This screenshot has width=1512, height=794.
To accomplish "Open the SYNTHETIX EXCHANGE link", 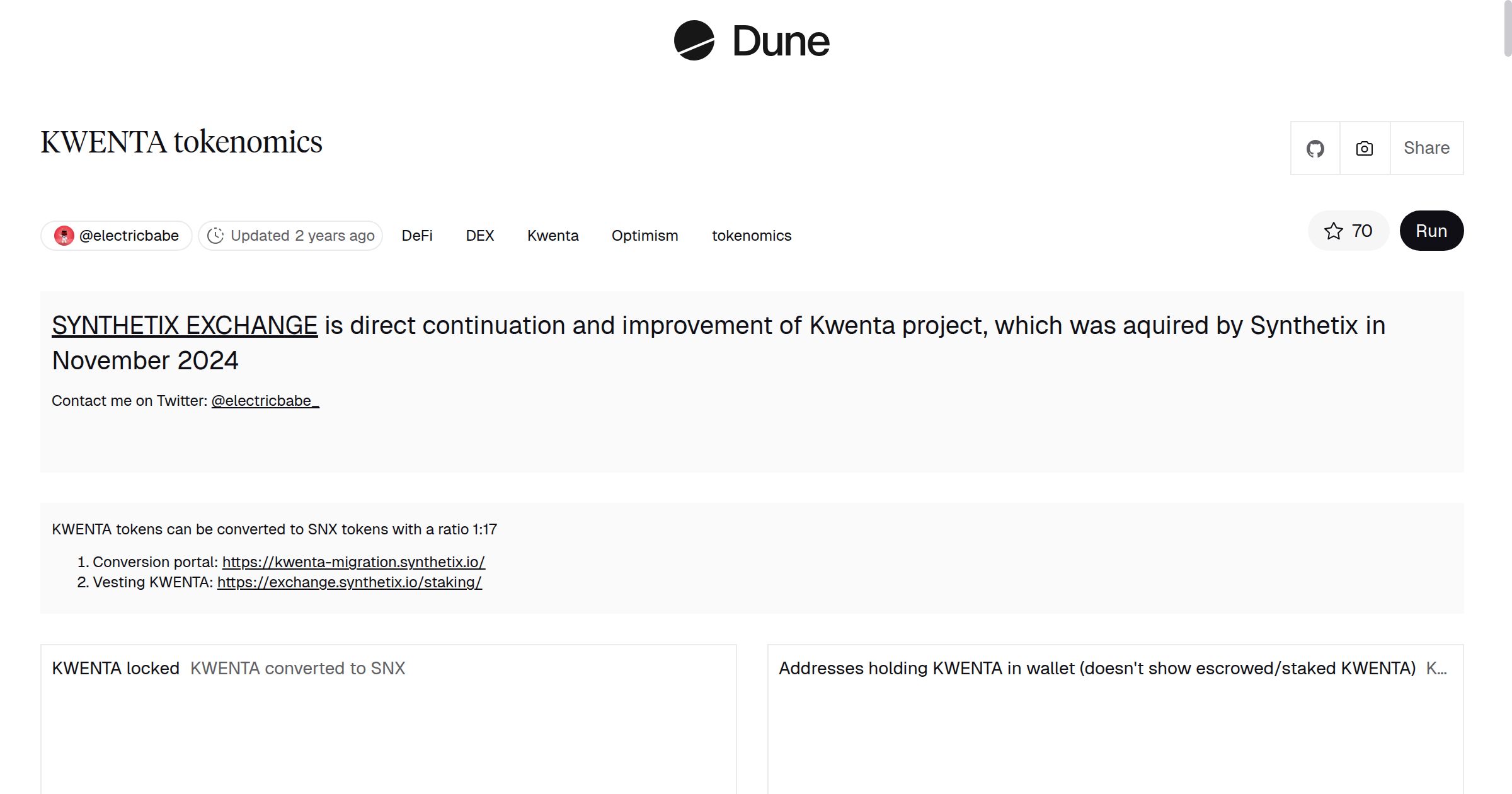I will 185,325.
